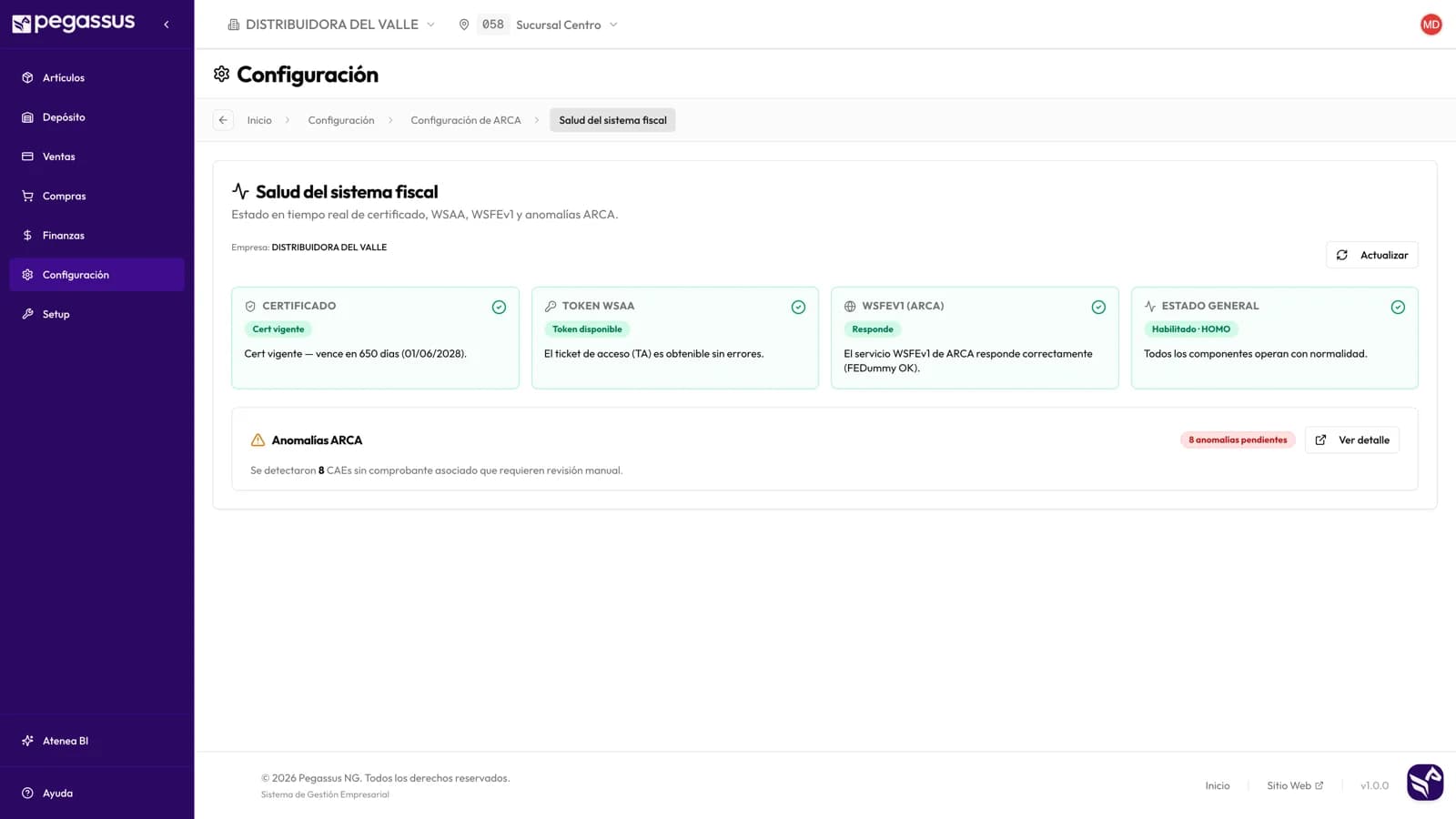The image size is (1456, 819).
Task: Click the Certificado card check icon
Action: tap(499, 308)
